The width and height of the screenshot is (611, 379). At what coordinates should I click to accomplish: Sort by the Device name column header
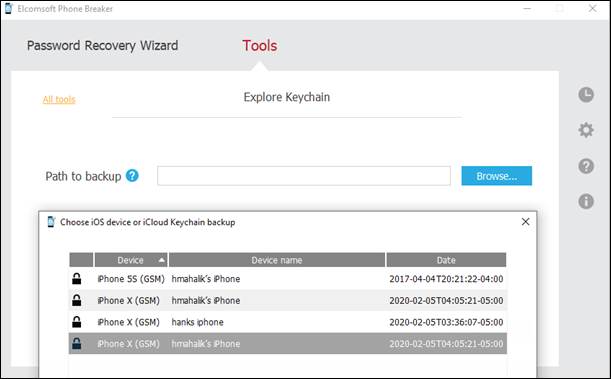pos(277,260)
